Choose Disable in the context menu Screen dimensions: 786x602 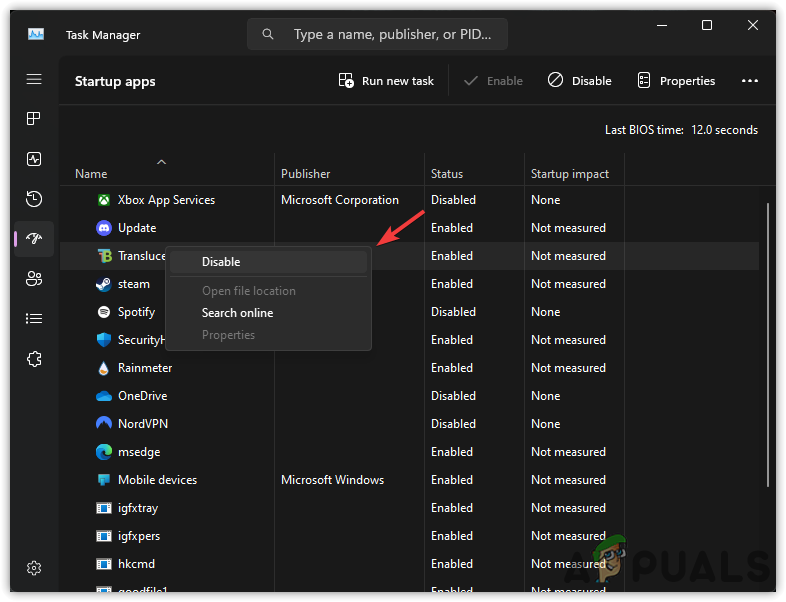coord(221,262)
